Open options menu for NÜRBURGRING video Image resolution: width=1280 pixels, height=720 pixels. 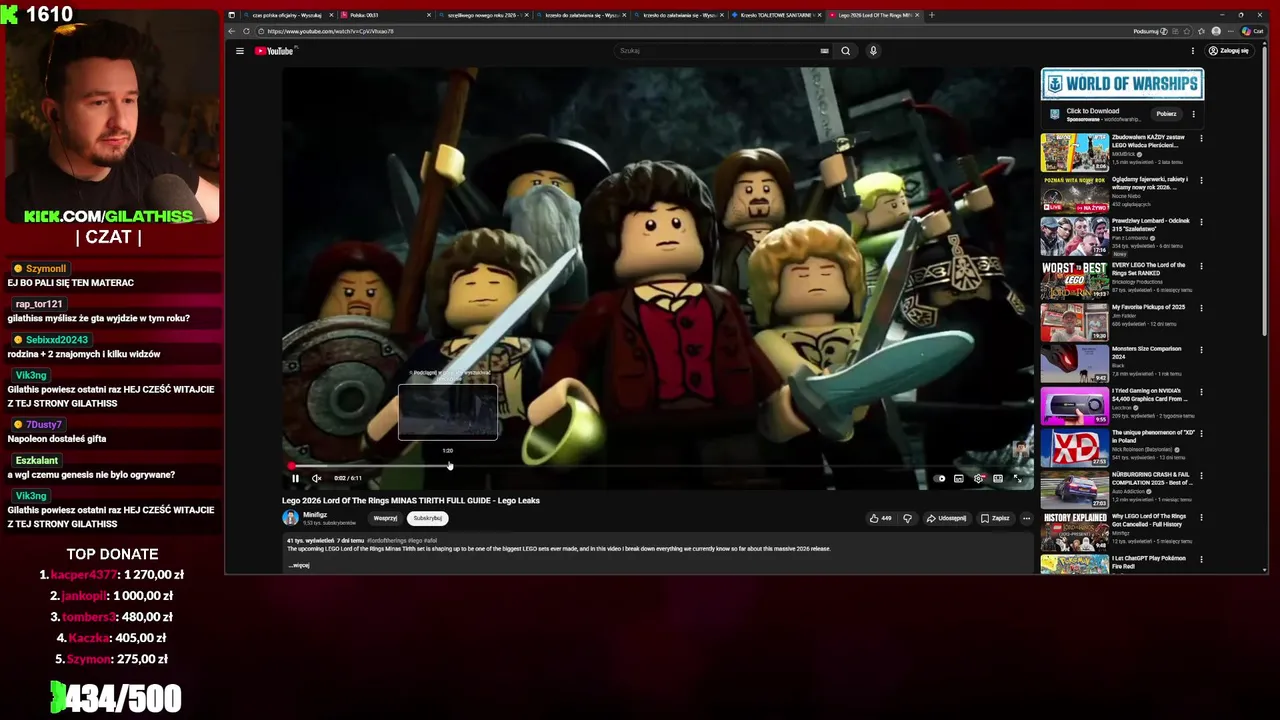pyautogui.click(x=1201, y=476)
